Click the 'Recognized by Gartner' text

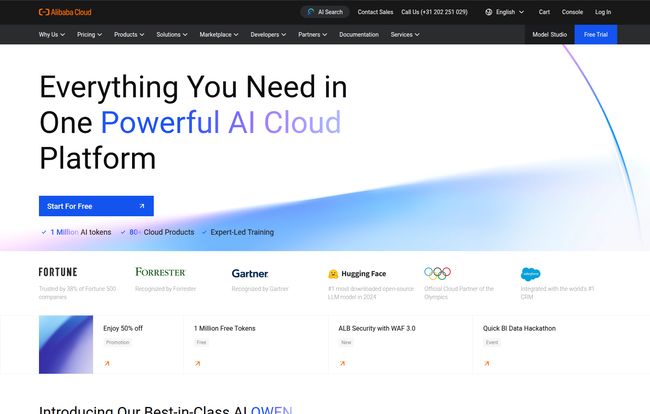(260, 288)
